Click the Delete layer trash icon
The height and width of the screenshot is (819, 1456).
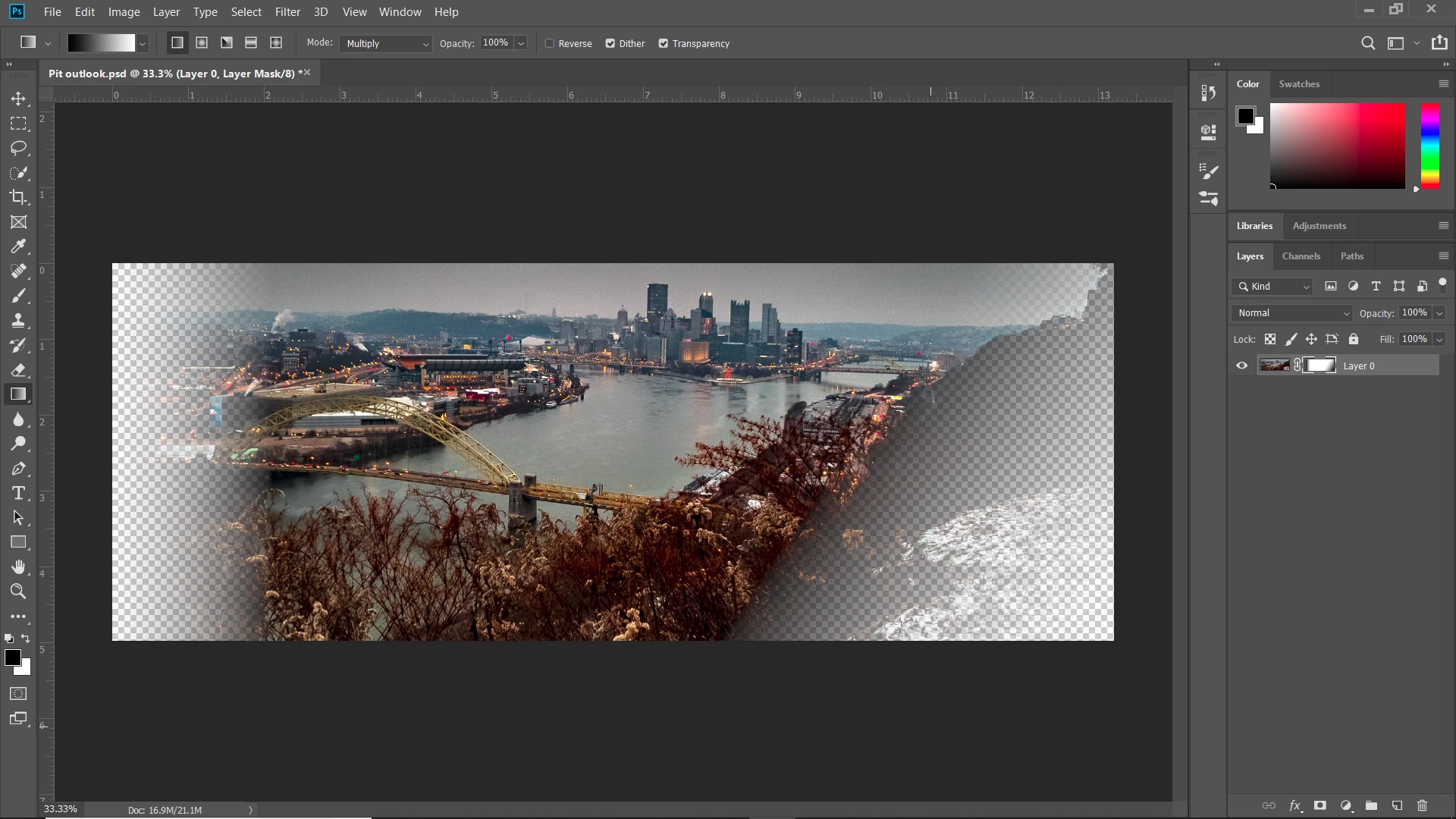pyautogui.click(x=1422, y=805)
